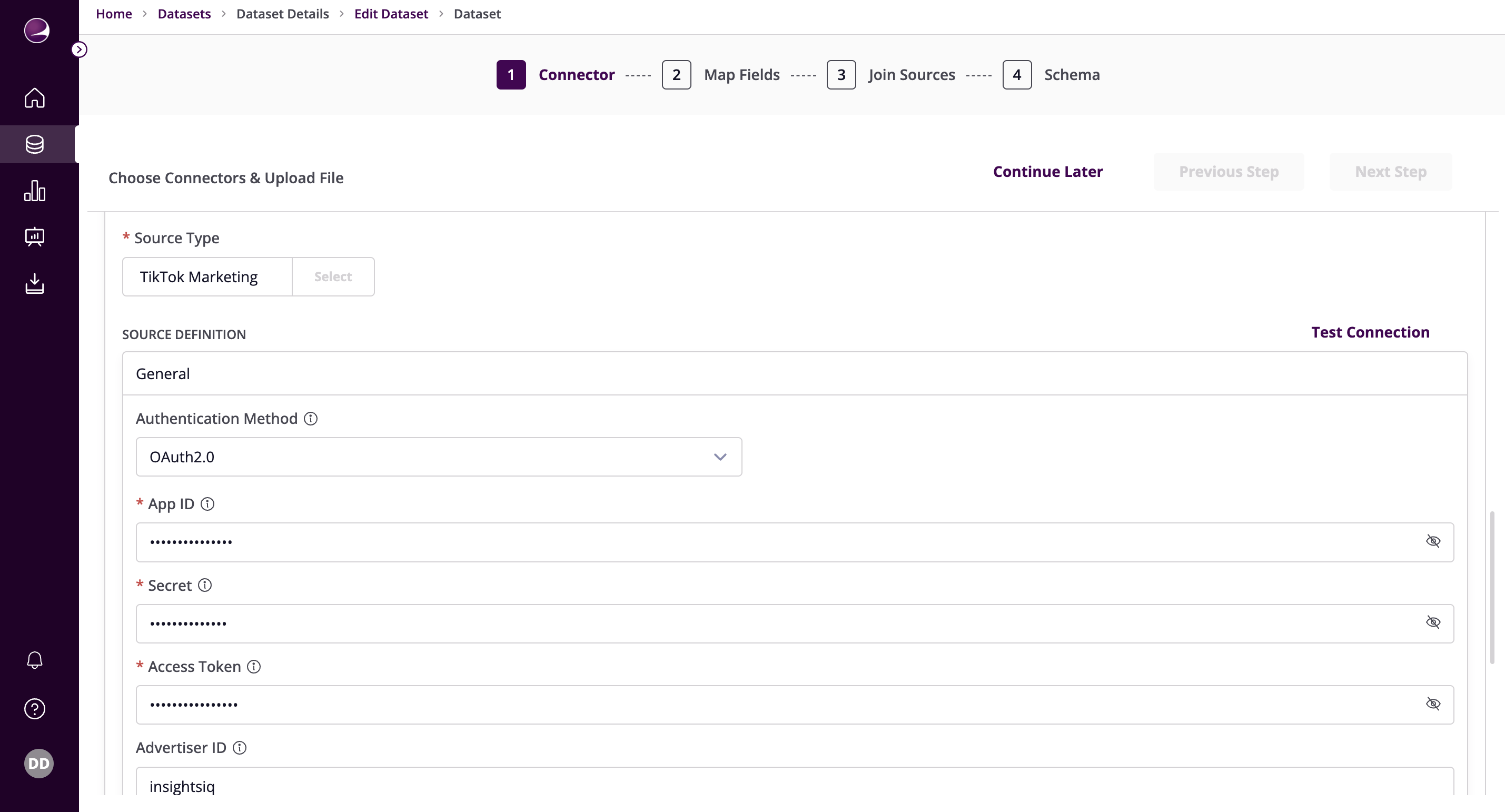Click inside the Advertiser ID field
This screenshot has height=812, width=1505.
(x=468, y=786)
